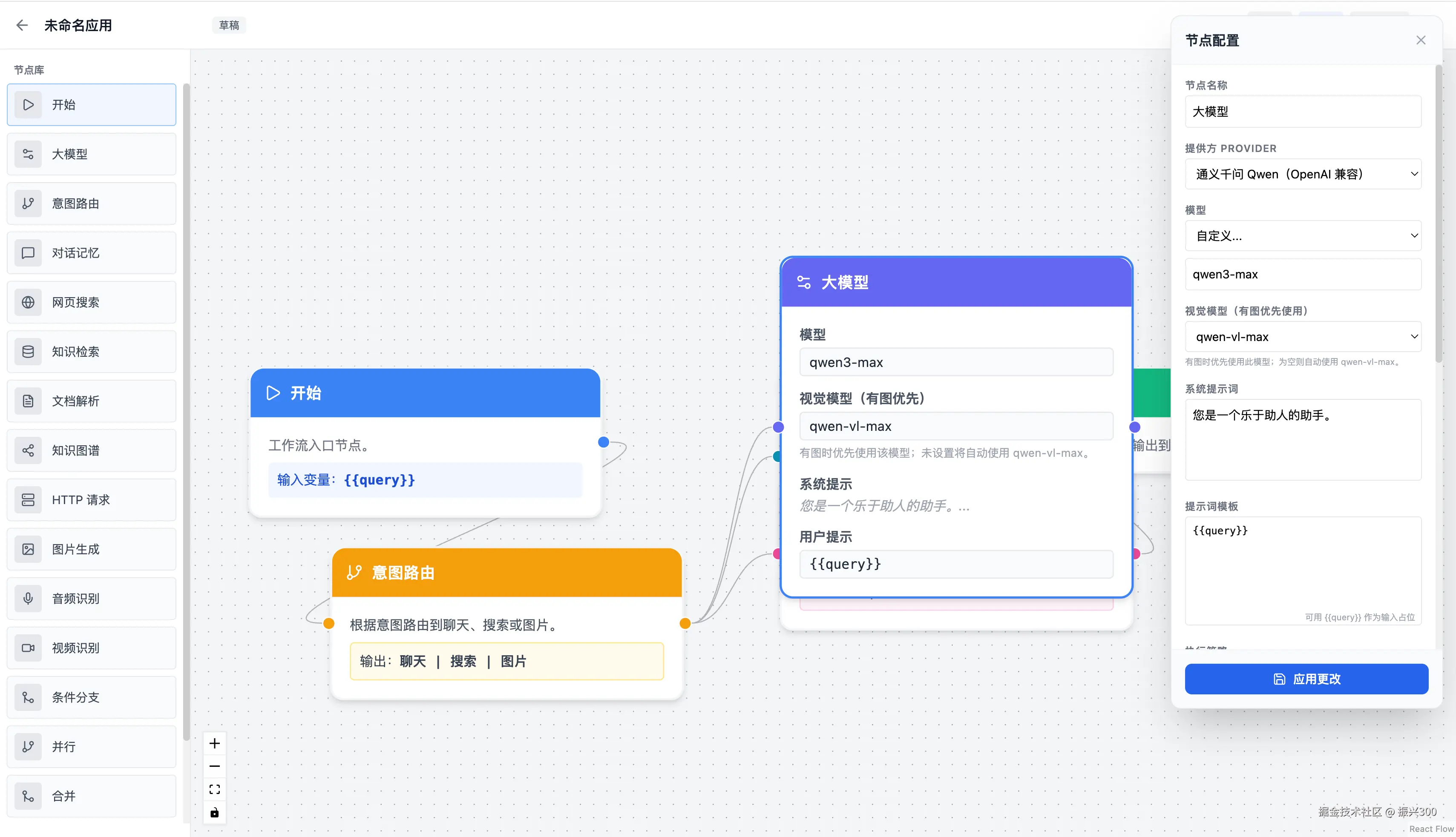Choose the 网页搜索 globe node
This screenshot has width=1456, height=837.
[92, 302]
